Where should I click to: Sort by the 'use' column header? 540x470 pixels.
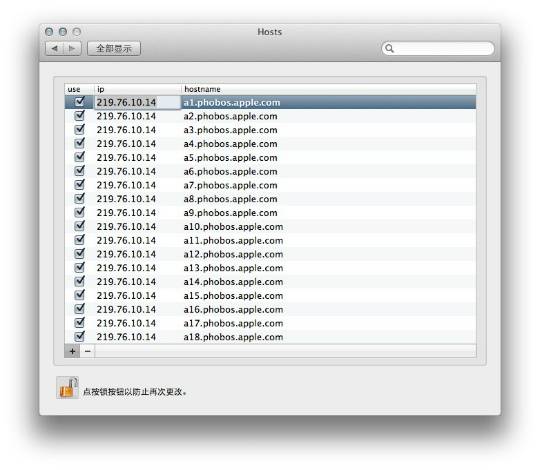(x=79, y=89)
